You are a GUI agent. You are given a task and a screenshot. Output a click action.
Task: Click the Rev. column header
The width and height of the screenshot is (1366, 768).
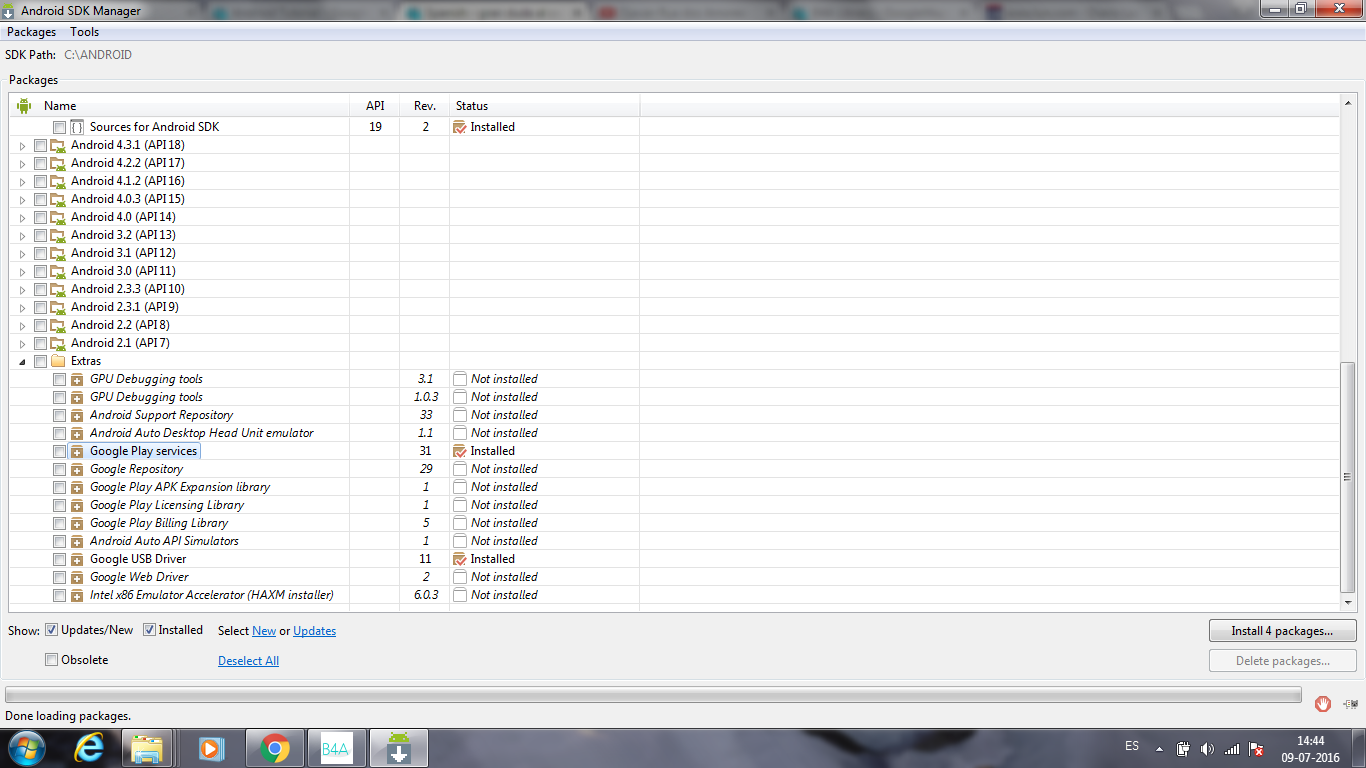425,105
